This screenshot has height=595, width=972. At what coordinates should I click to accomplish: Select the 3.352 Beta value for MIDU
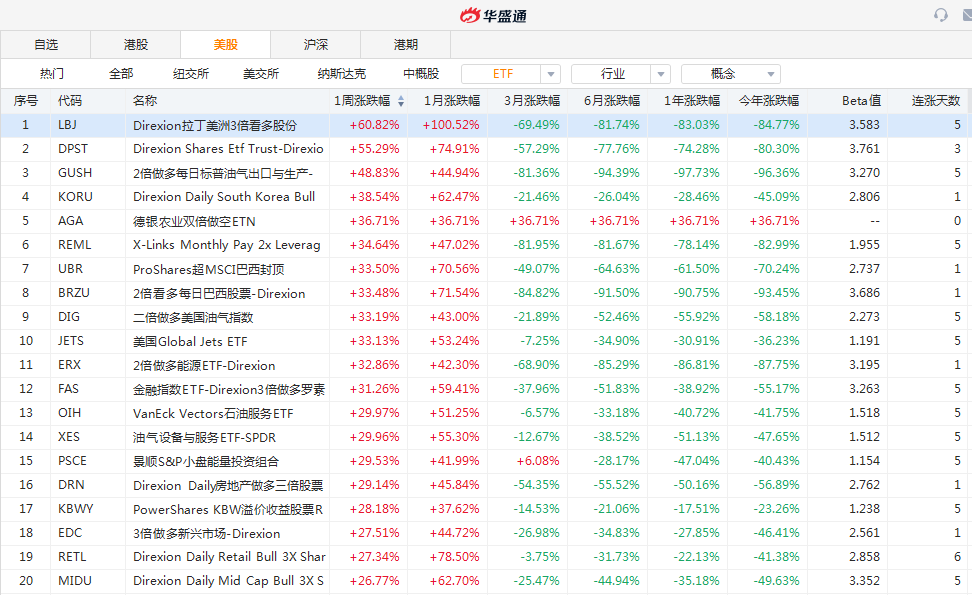coord(864,581)
